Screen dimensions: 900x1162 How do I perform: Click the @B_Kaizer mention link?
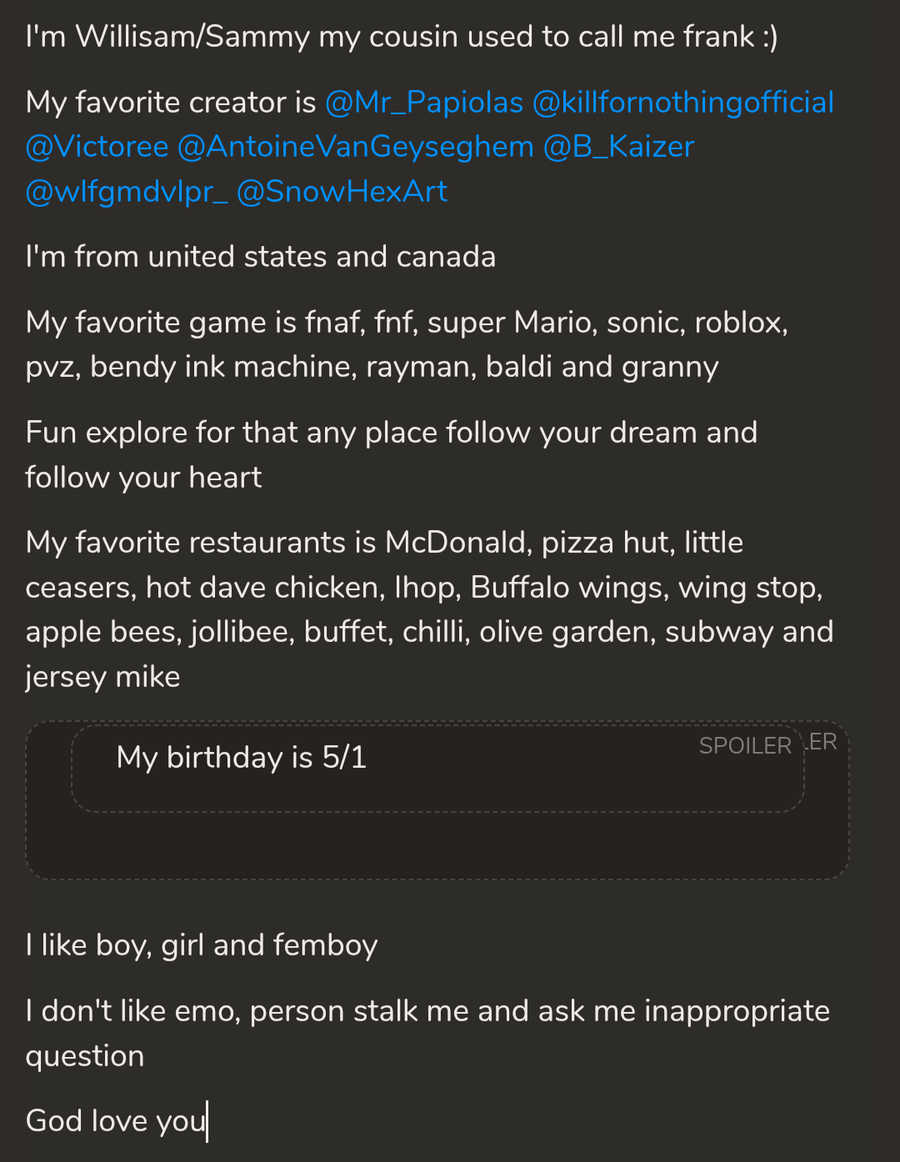(618, 147)
